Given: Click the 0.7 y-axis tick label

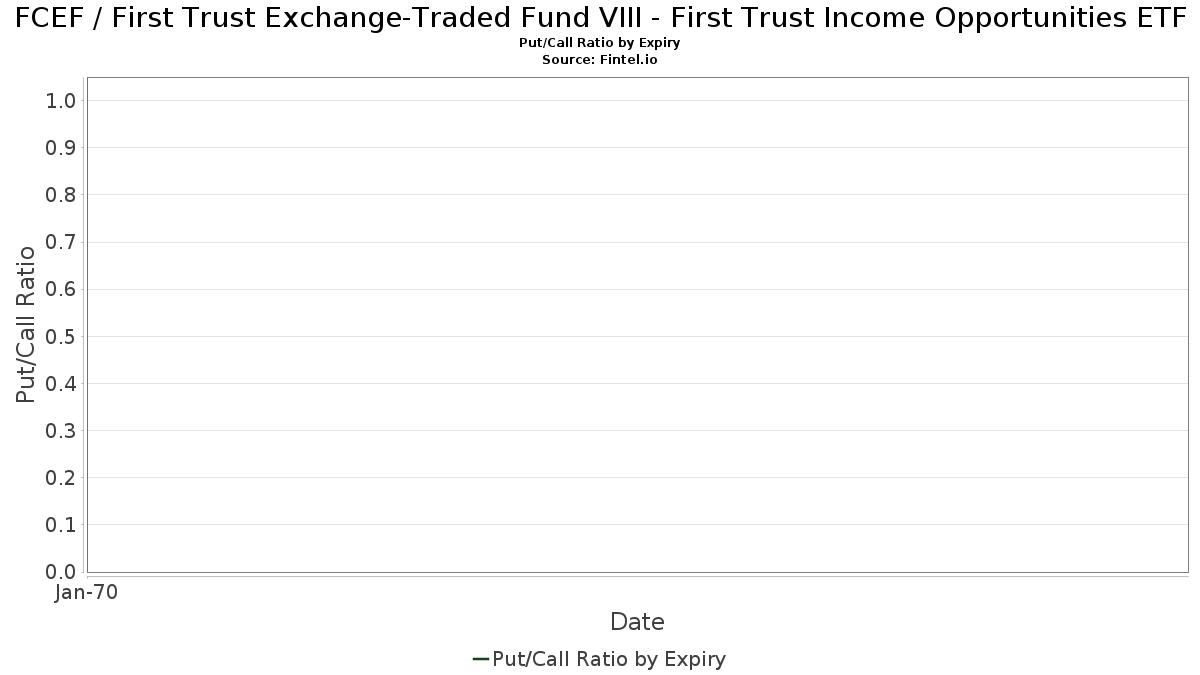Looking at the screenshot, I should 61,242.
